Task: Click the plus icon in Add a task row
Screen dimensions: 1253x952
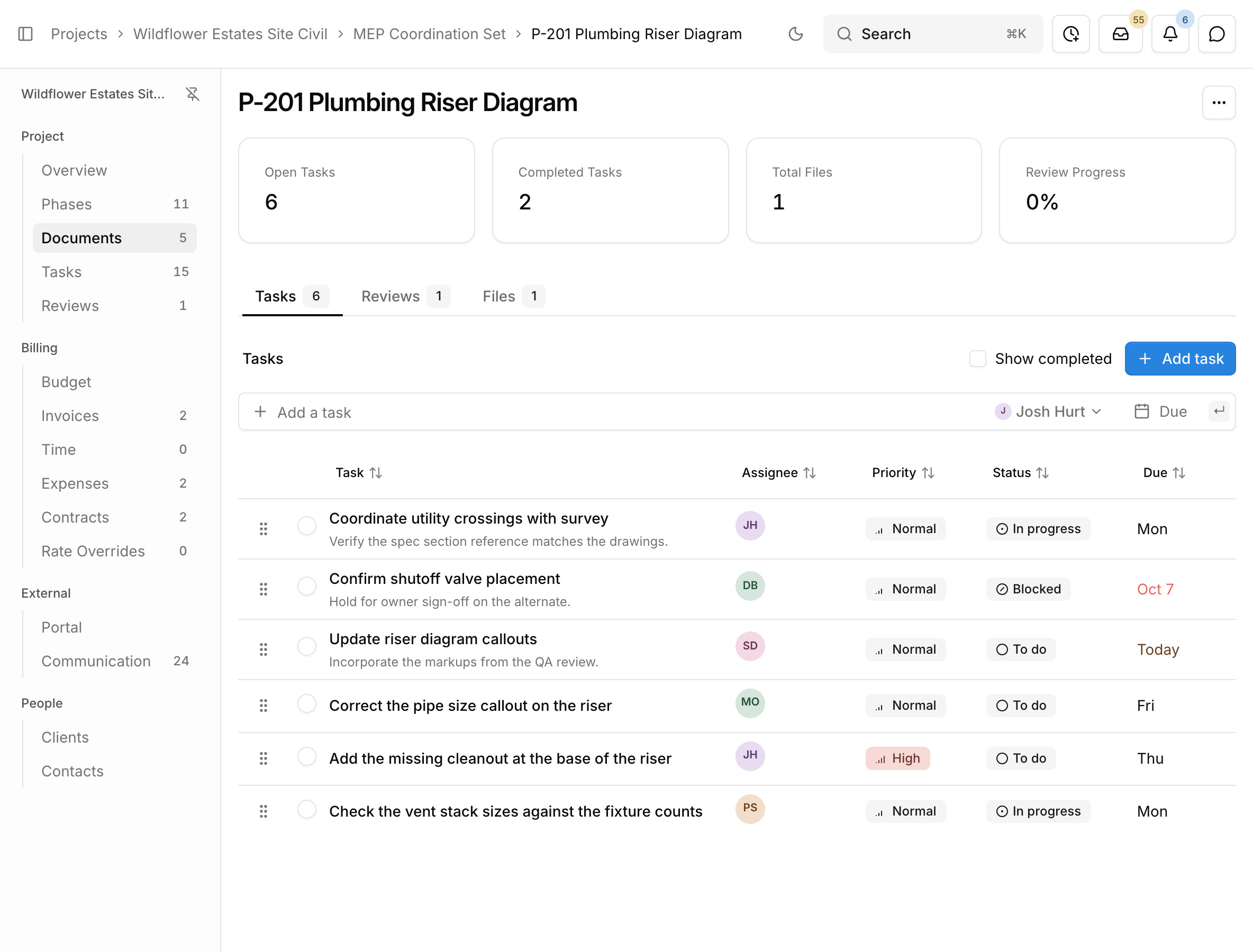Action: click(260, 412)
